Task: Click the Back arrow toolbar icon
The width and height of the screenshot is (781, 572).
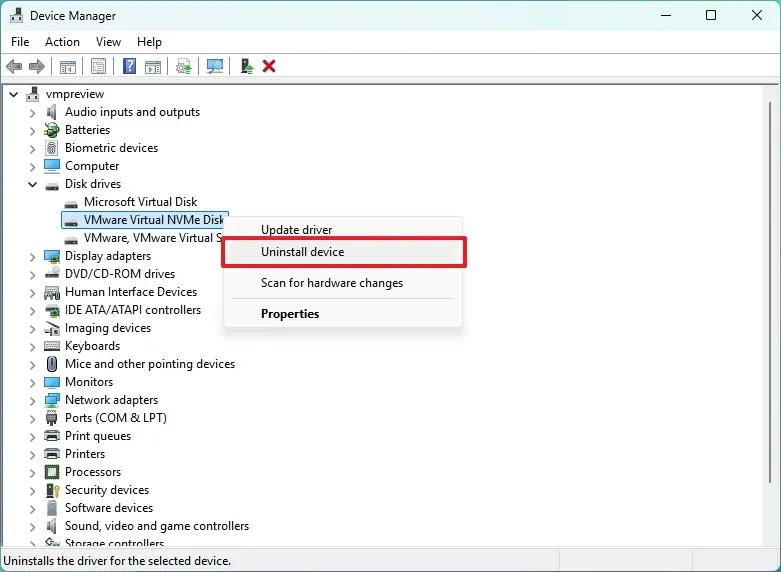Action: pyautogui.click(x=14, y=66)
